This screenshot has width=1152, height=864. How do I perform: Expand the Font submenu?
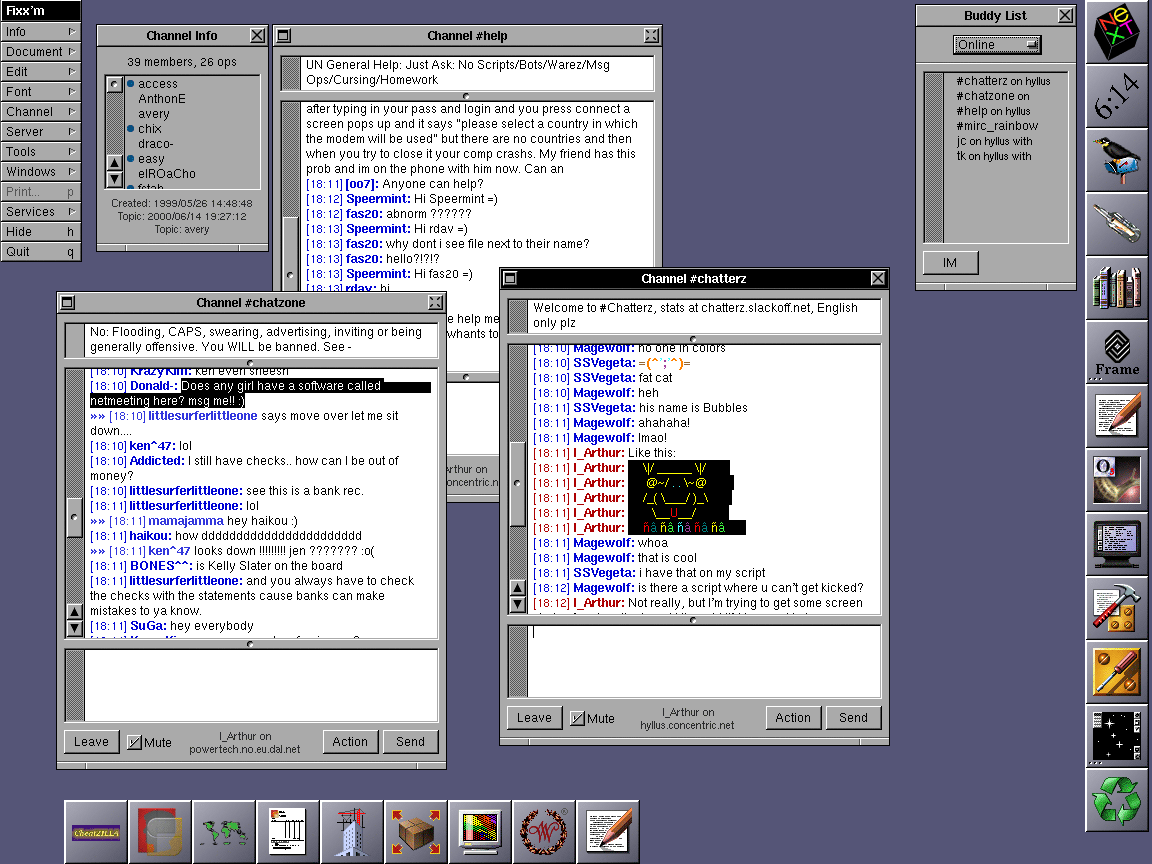point(40,91)
